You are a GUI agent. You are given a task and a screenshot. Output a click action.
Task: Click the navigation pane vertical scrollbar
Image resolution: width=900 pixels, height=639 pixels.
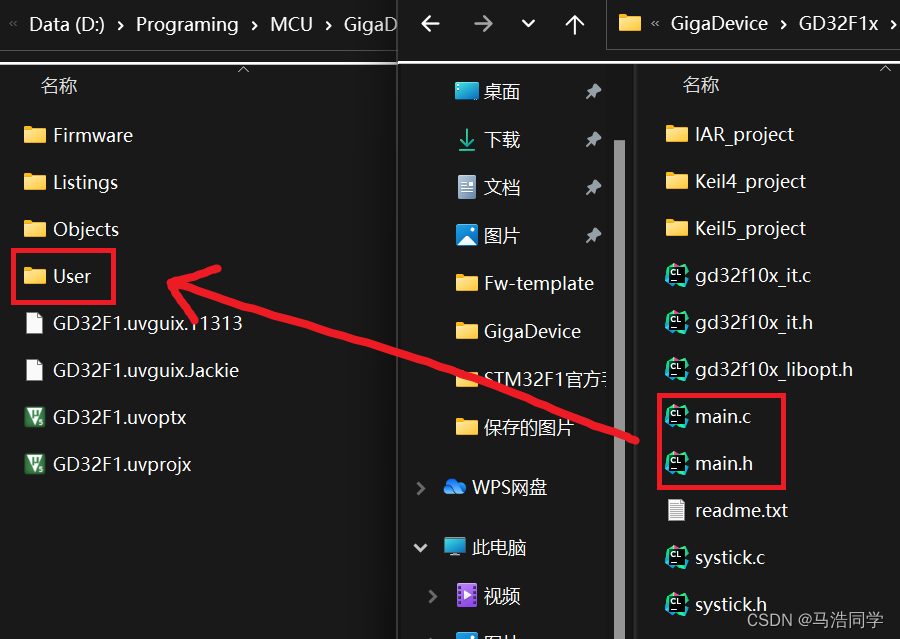click(x=619, y=389)
